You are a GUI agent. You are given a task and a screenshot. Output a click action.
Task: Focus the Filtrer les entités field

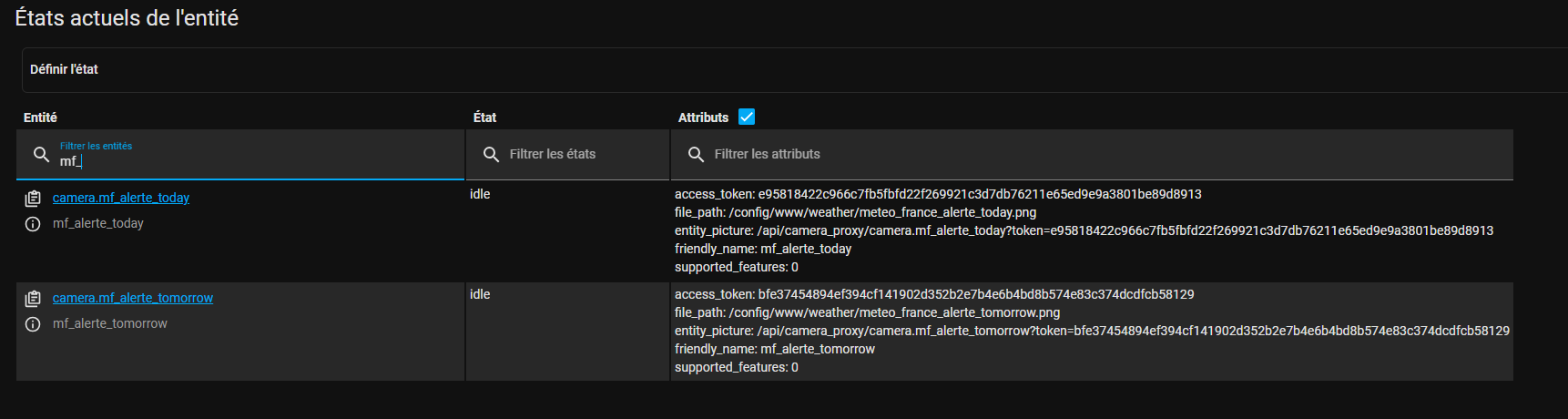(240, 154)
